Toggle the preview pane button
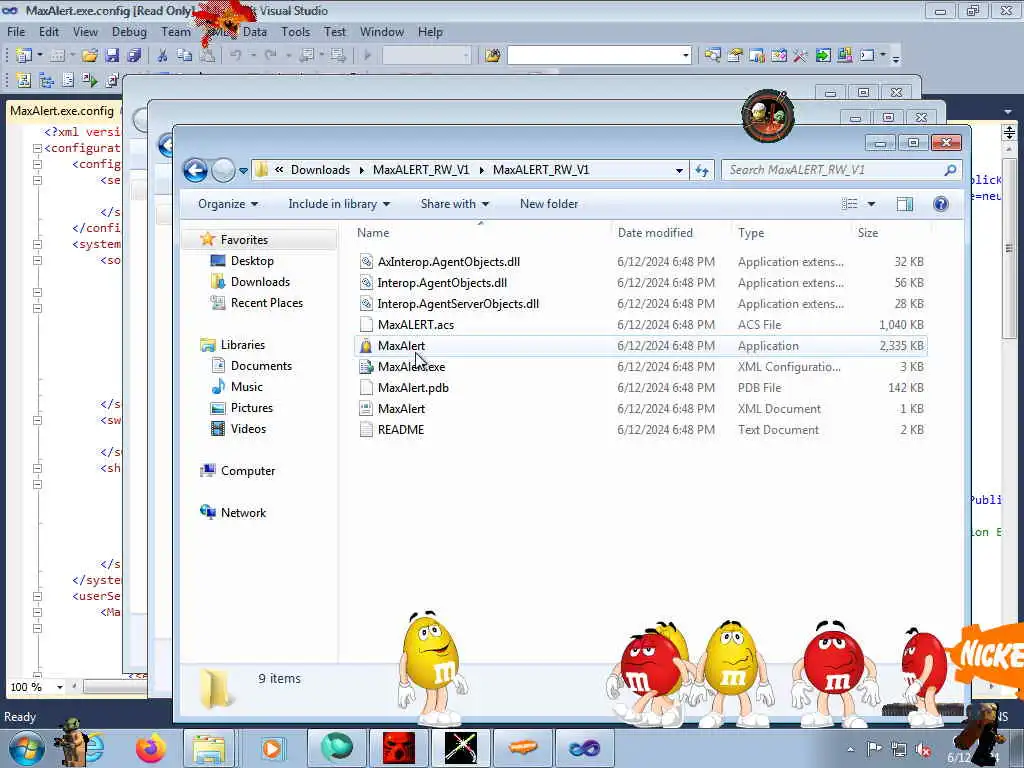Viewport: 1024px width, 768px height. pyautogui.click(x=904, y=204)
